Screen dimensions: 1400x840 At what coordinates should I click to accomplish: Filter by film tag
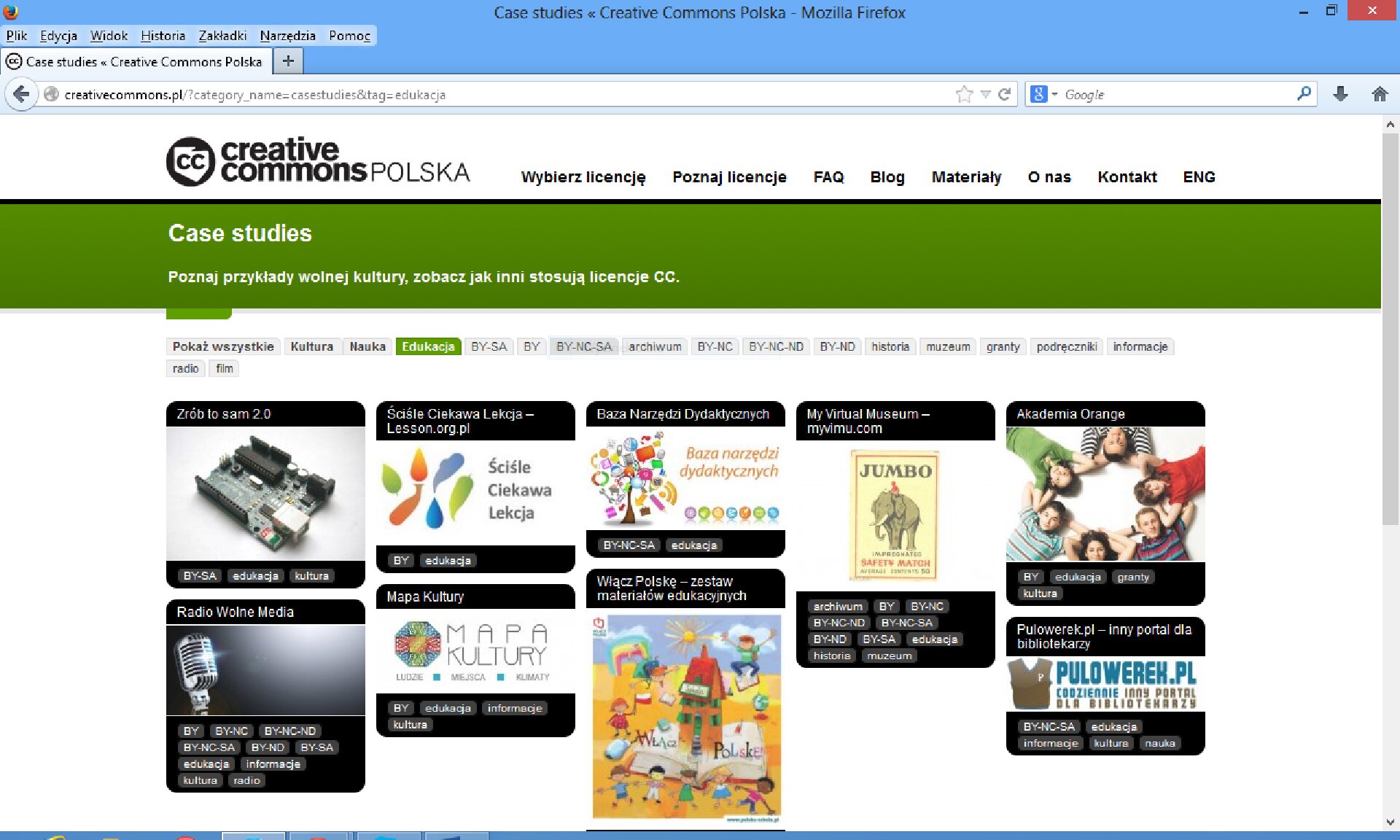(225, 369)
